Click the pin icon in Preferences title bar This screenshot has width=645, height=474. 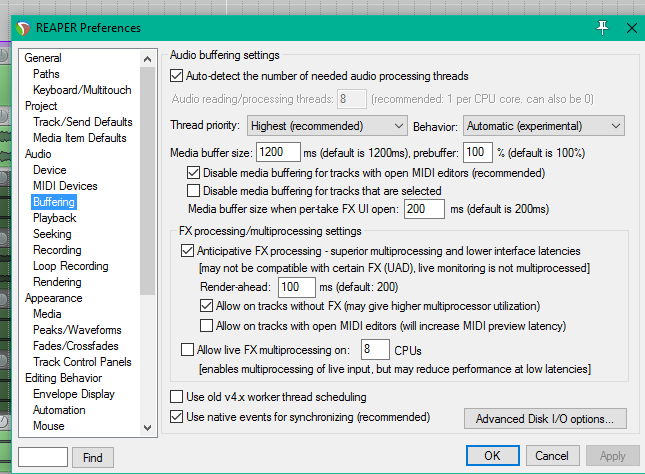click(x=602, y=28)
